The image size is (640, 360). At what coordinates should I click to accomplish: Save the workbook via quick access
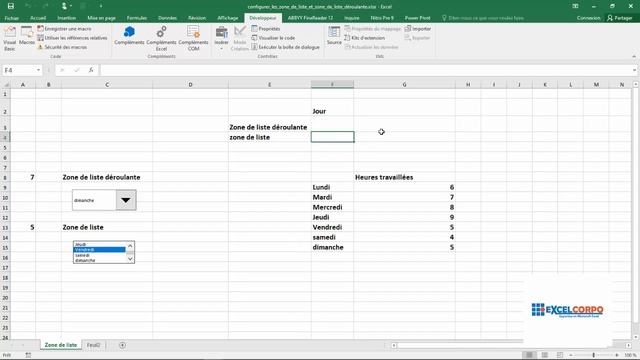pyautogui.click(x=11, y=6)
